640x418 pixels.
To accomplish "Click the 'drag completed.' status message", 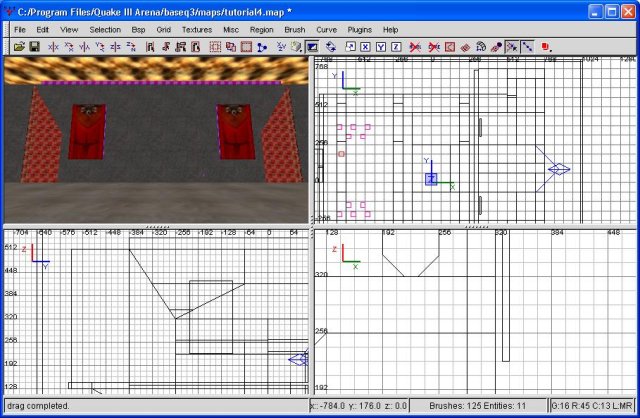I will tap(38, 406).
